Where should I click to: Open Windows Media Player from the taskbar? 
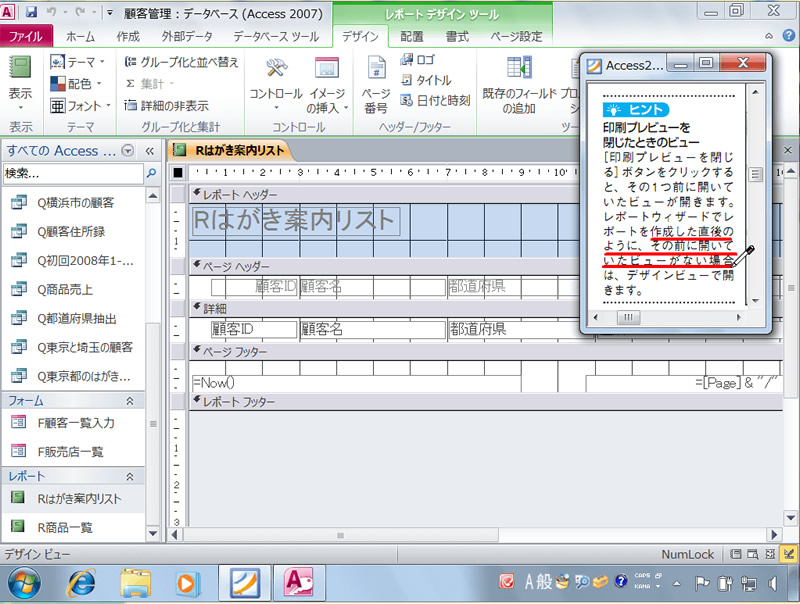186,583
